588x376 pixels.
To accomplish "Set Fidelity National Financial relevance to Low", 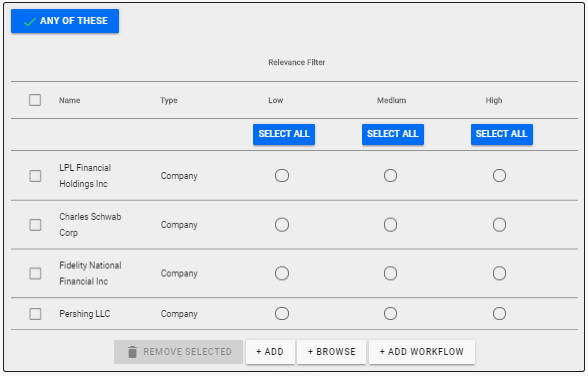I will point(282,273).
